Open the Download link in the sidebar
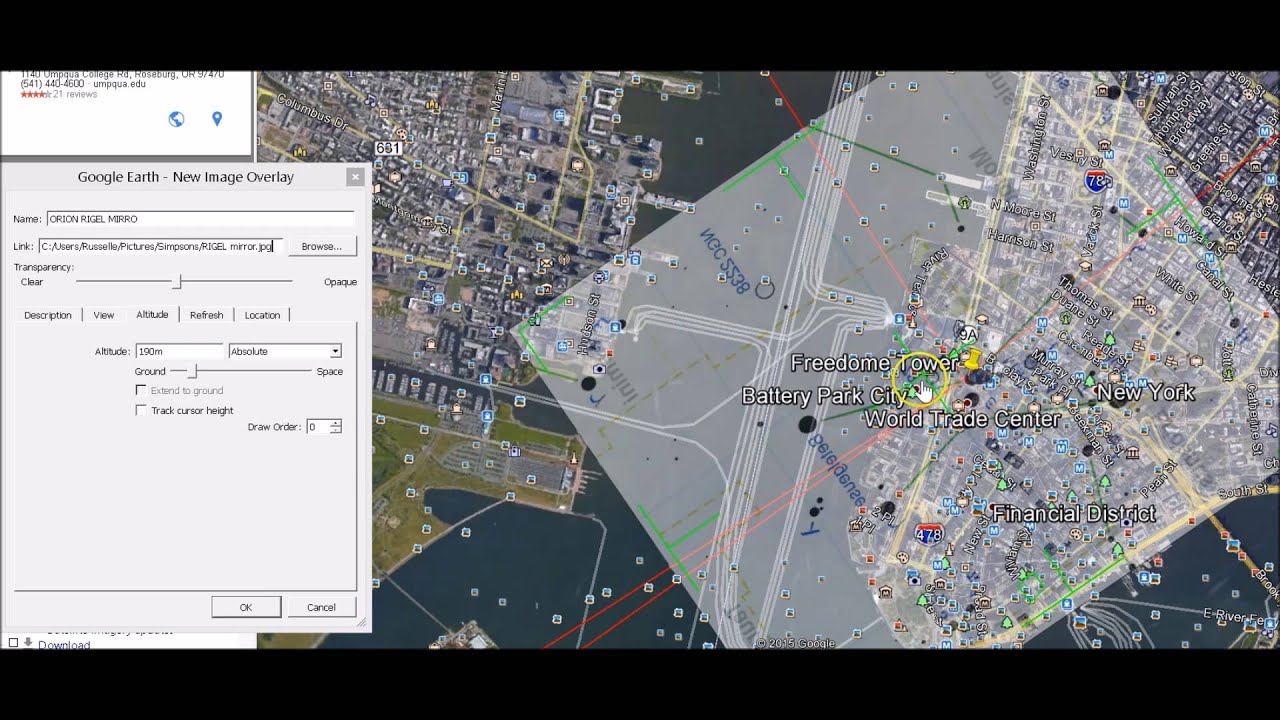Screen dimensions: 1280x720 (64, 644)
